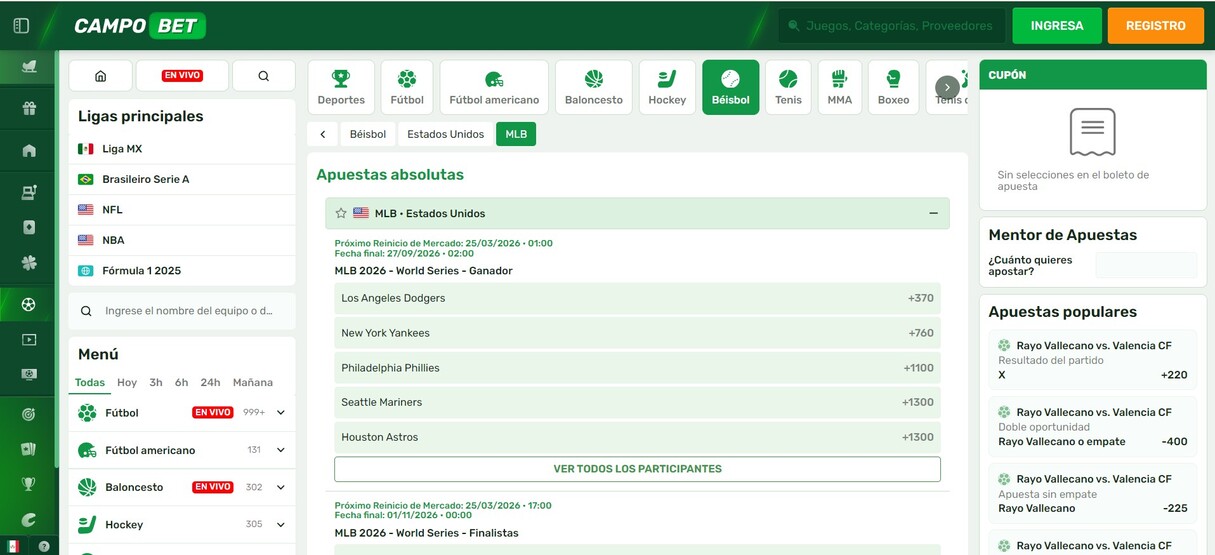Toggle the sidebar collapse icon
This screenshot has width=1215, height=555.
21,25
